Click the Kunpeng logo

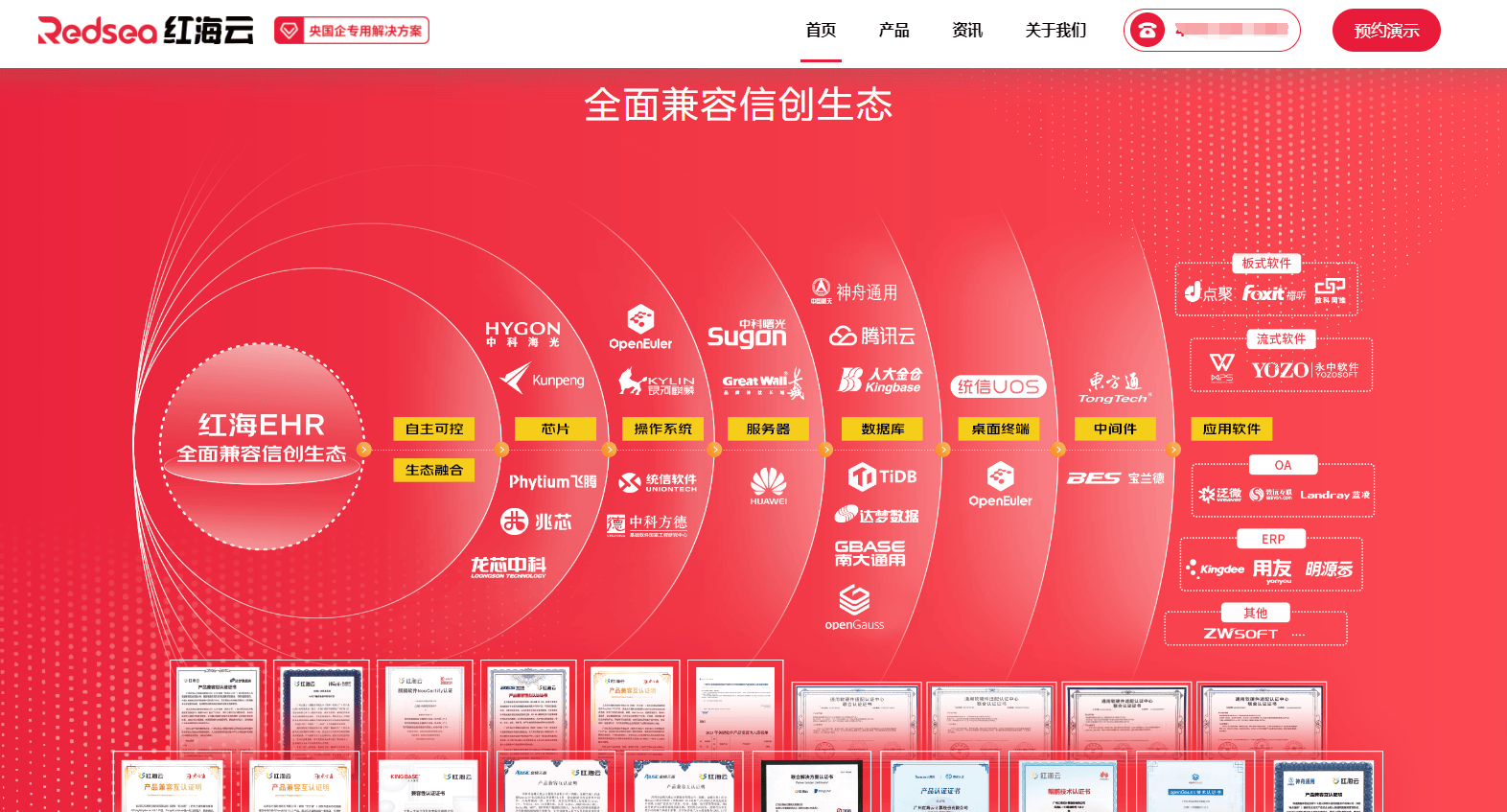(x=543, y=379)
